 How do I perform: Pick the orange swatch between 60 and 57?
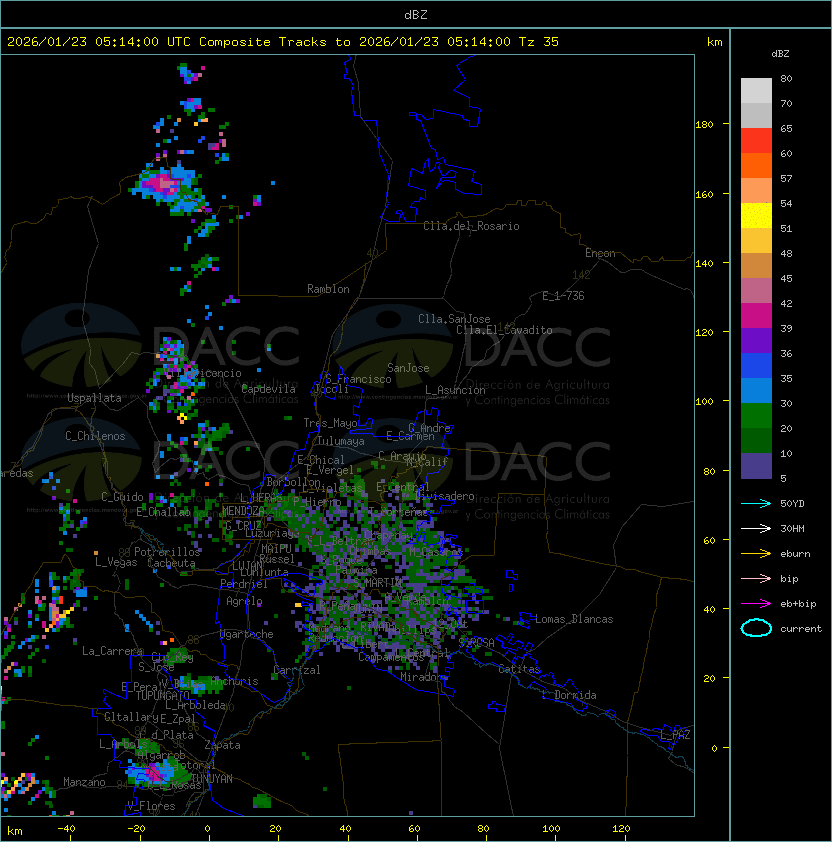coord(756,166)
